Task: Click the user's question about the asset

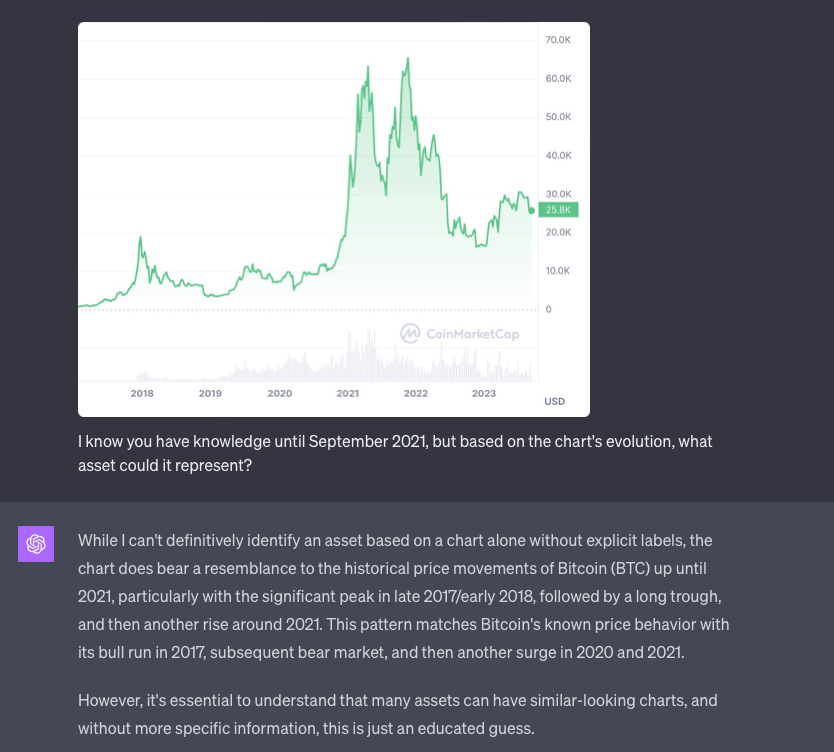Action: [x=395, y=453]
